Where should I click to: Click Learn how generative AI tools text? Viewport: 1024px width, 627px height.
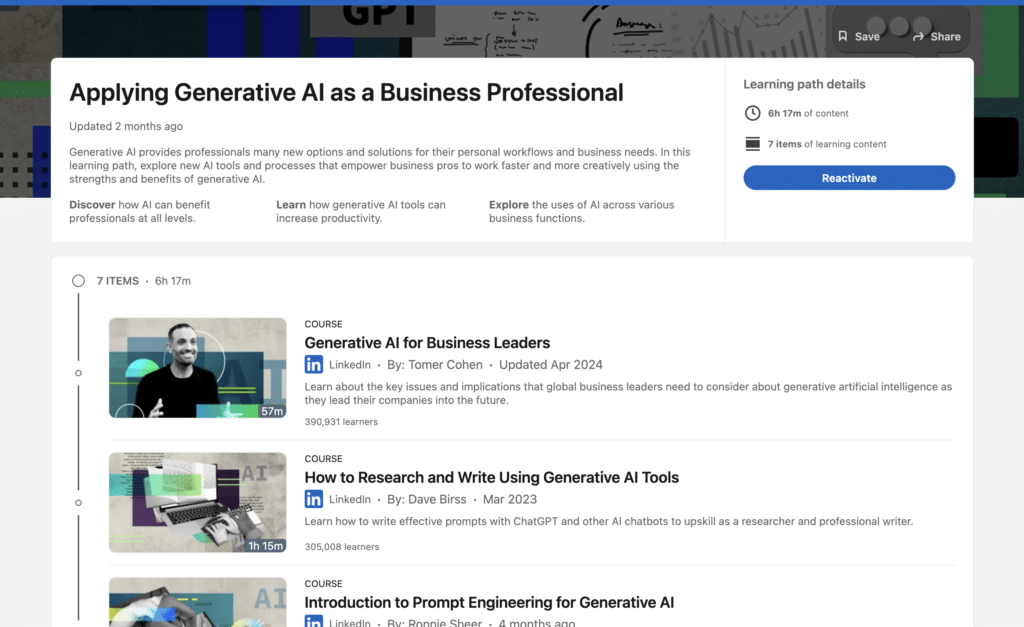click(360, 211)
